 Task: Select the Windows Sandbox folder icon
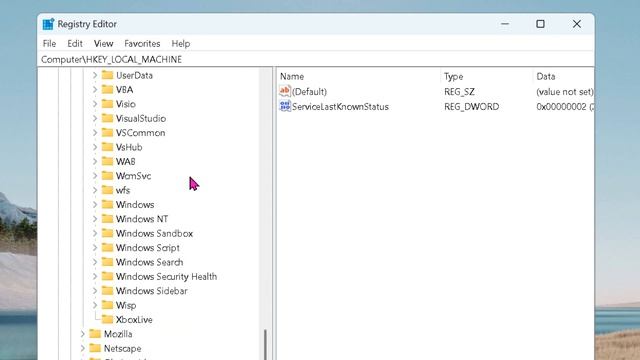[x=107, y=233]
